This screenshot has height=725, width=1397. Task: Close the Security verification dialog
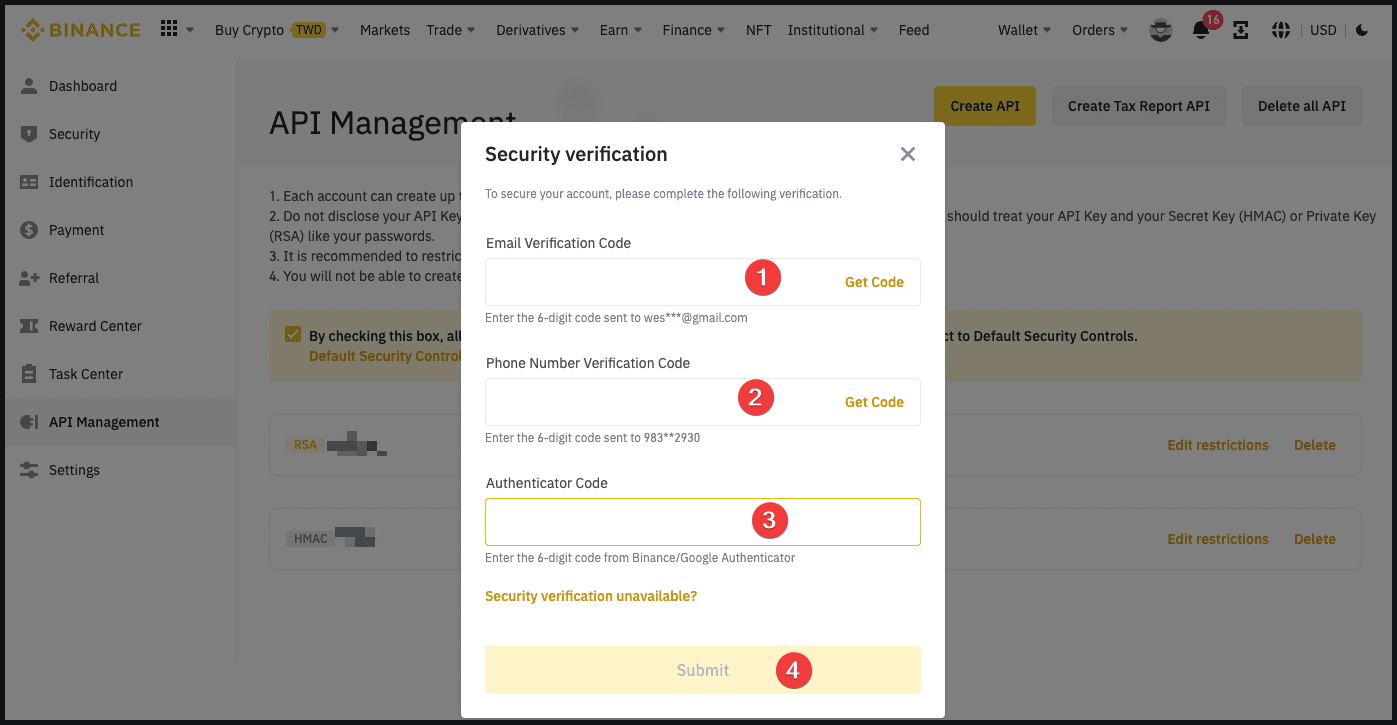pyautogui.click(x=907, y=154)
